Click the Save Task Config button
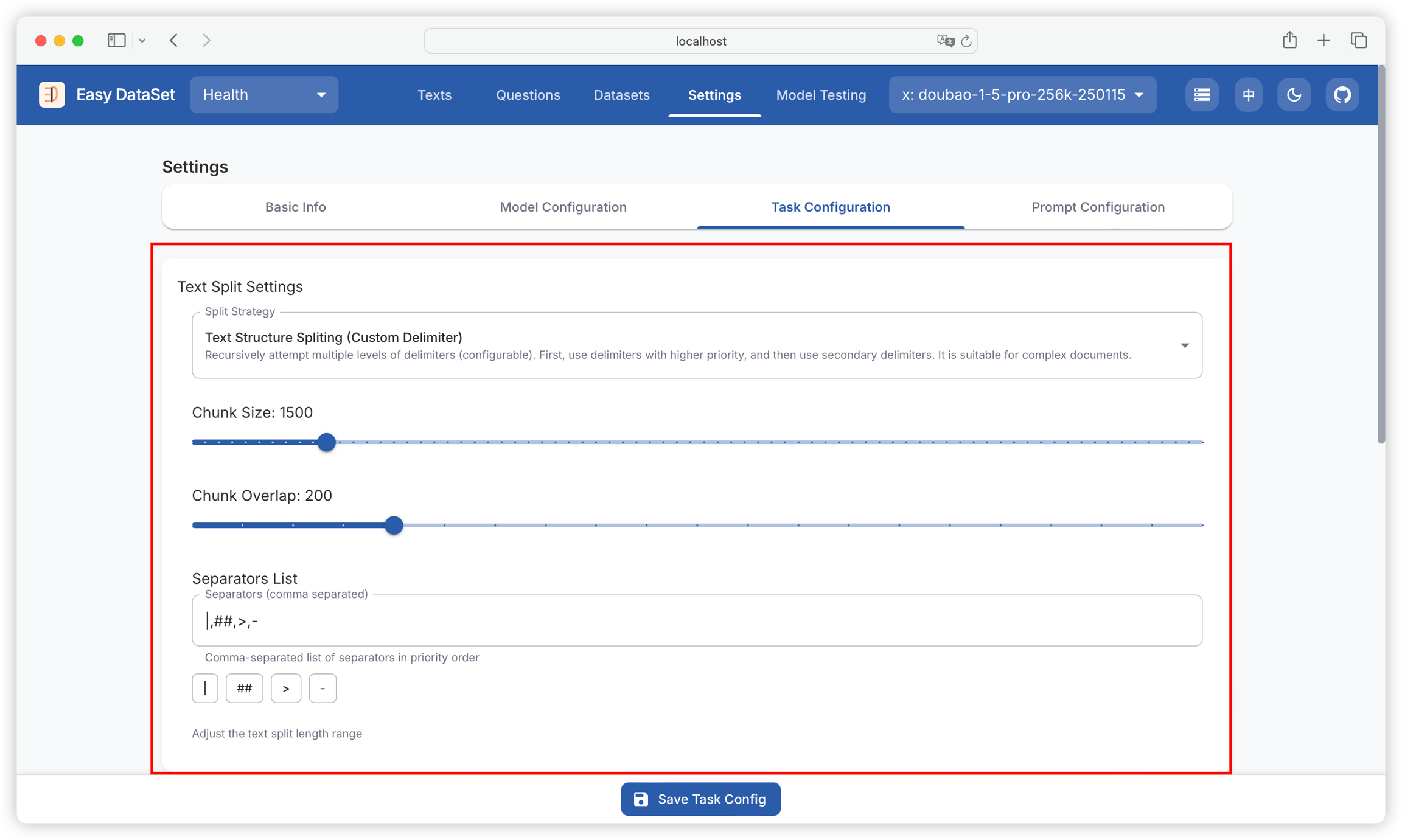This screenshot has width=1402, height=840. [700, 799]
